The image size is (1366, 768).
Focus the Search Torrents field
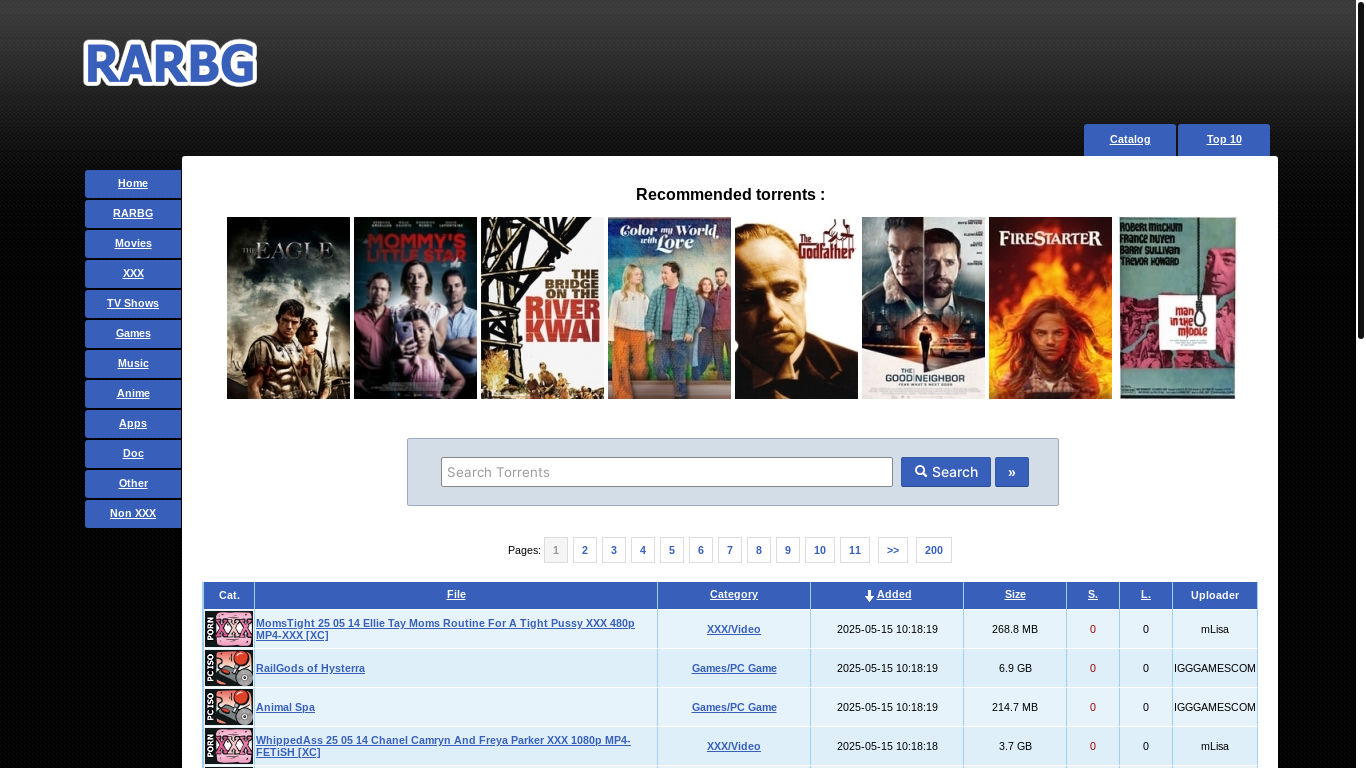pyautogui.click(x=667, y=472)
